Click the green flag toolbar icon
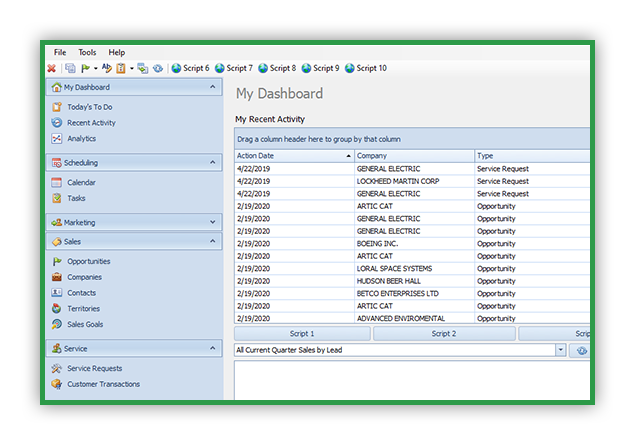 click(x=85, y=68)
